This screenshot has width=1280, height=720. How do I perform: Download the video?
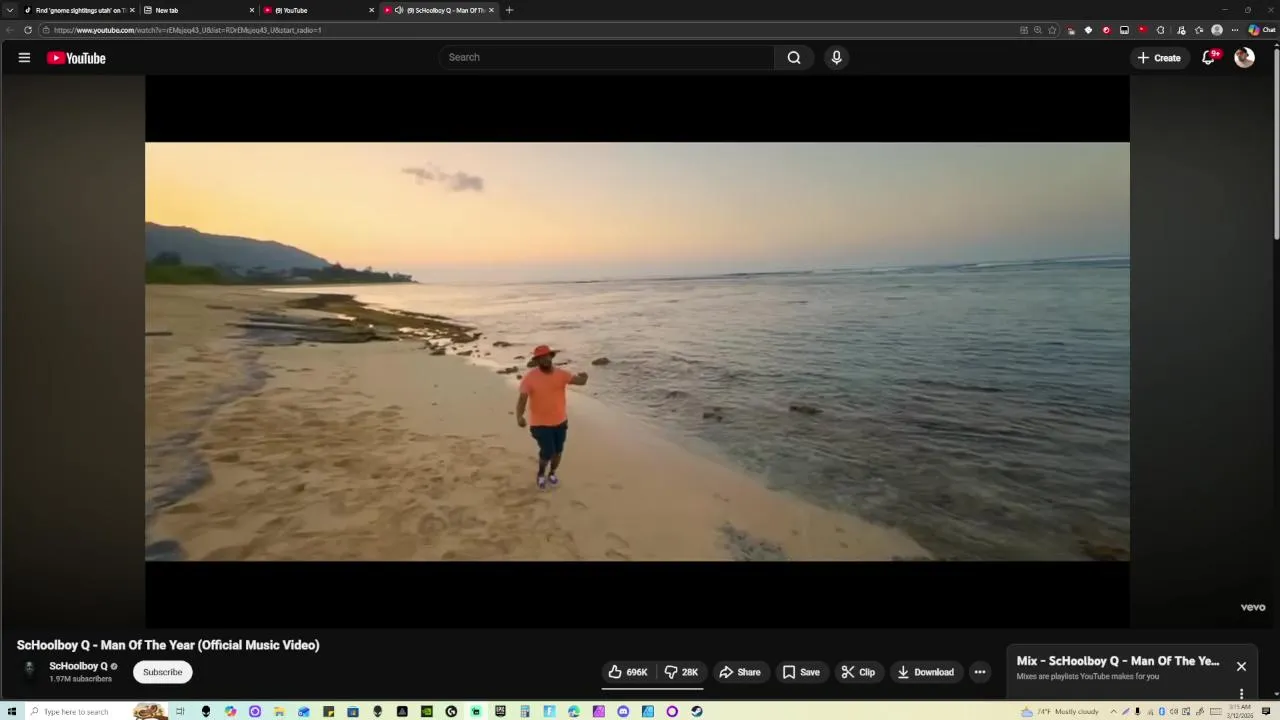coord(925,672)
